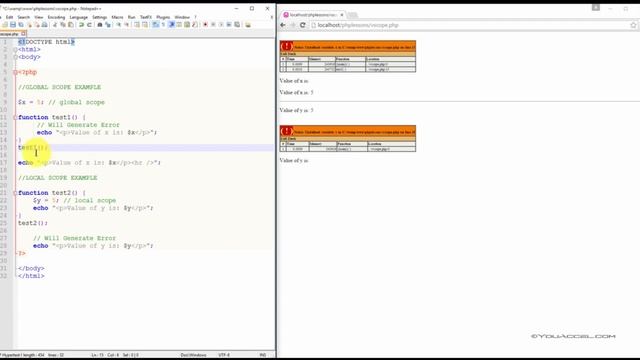
Task: Close the scope.php tab in Notepad++
Action: coord(23,34)
